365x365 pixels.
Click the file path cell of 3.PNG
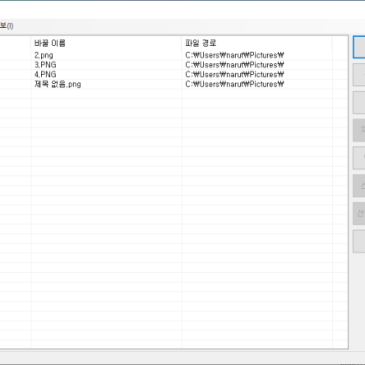[235, 65]
